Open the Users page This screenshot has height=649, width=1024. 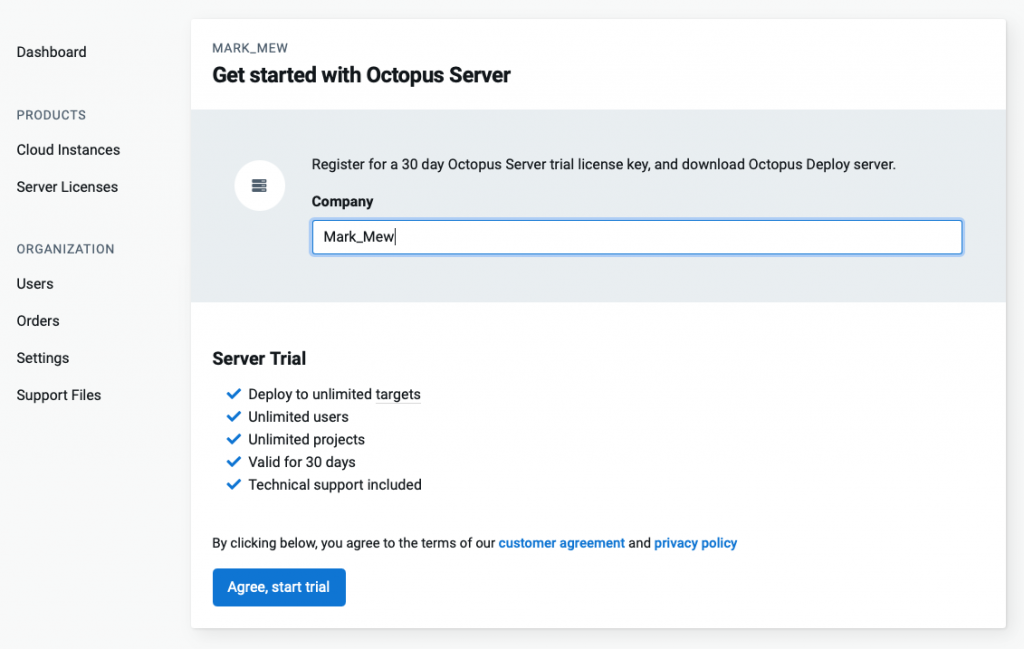[x=35, y=284]
